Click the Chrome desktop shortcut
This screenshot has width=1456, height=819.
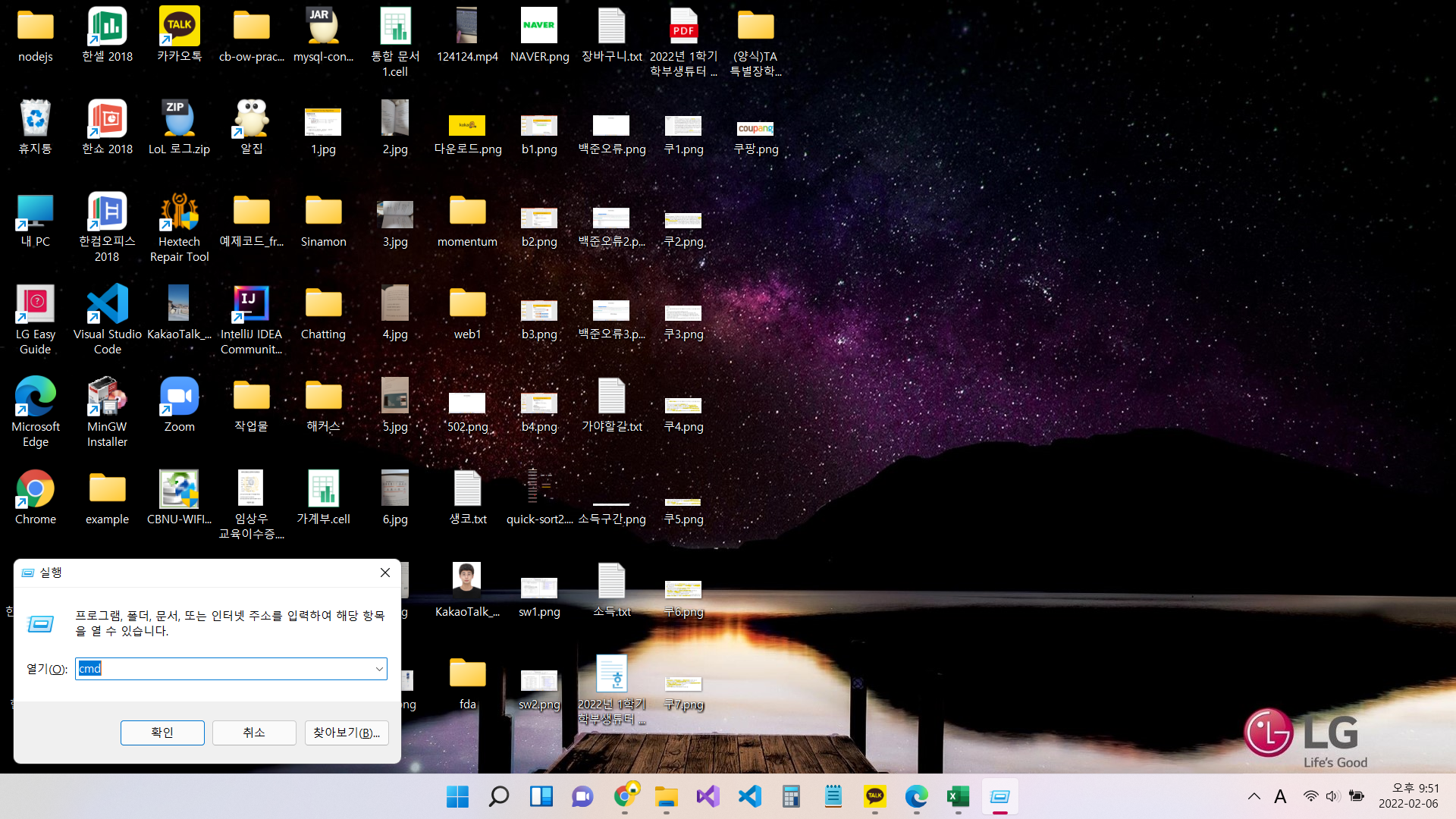point(35,489)
